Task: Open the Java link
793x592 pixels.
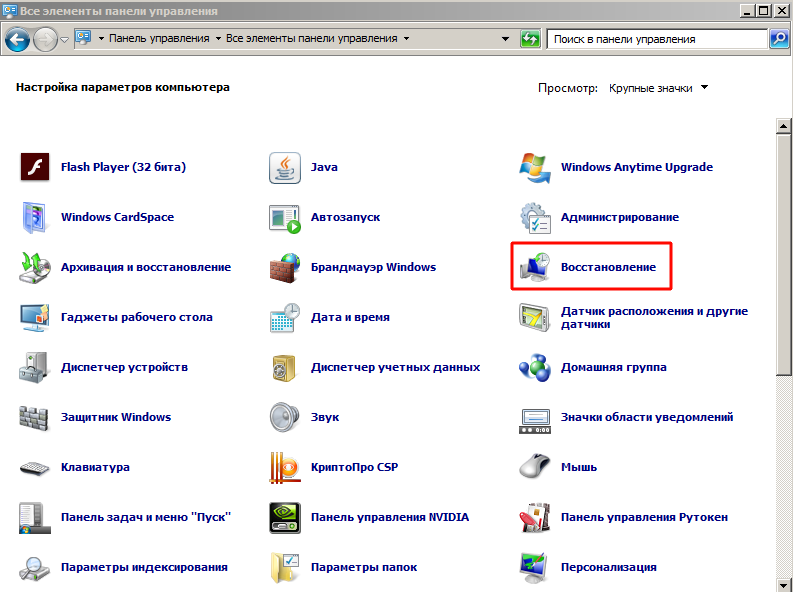Action: point(324,167)
